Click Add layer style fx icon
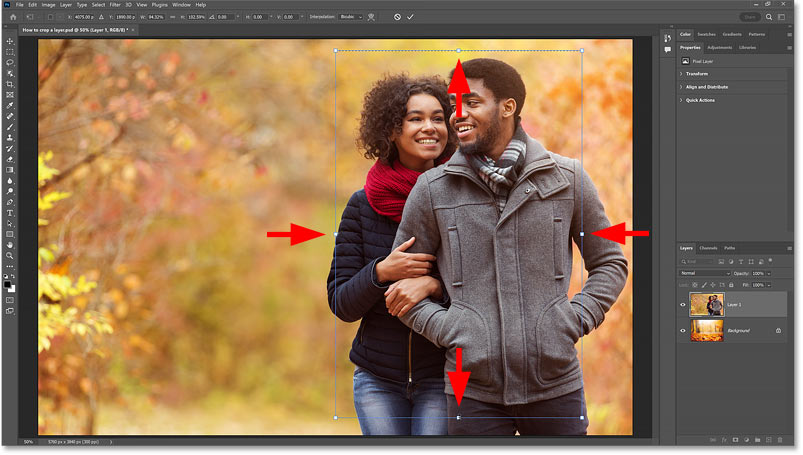Viewport: 803px width, 455px height. 724,440
